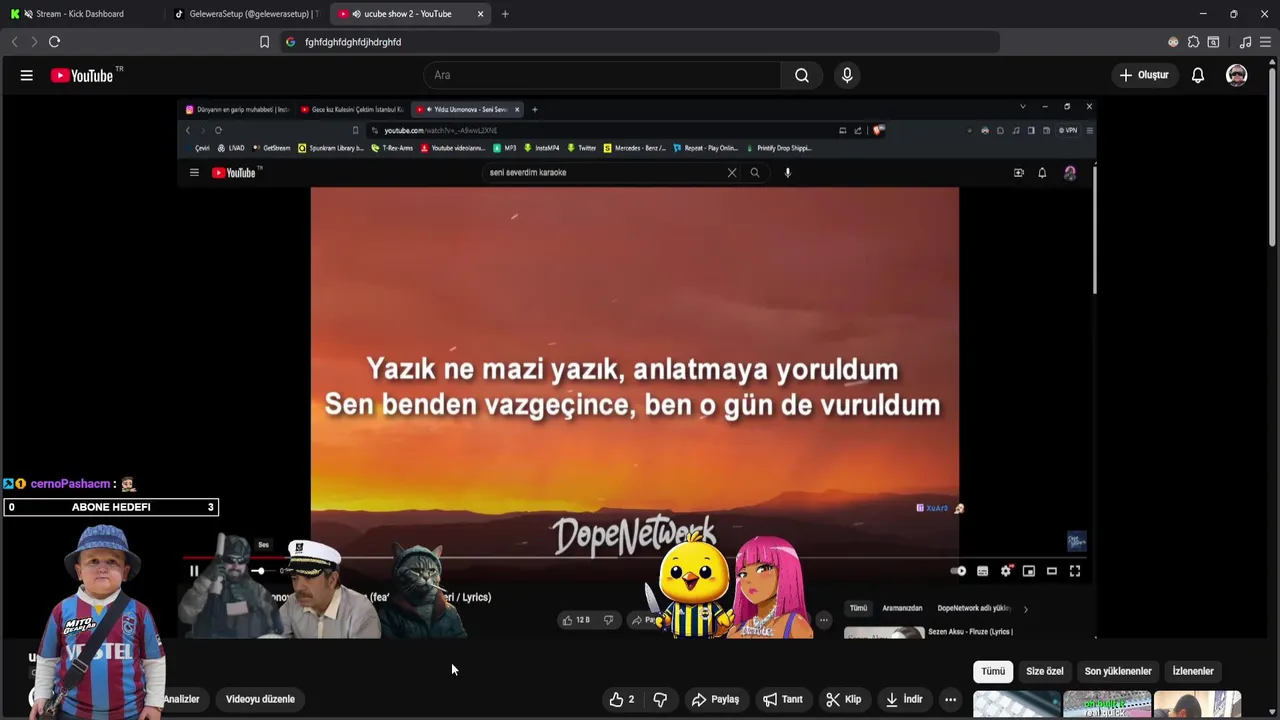The height and width of the screenshot is (720, 1280).
Task: Click the inner VPN button
Action: point(1068,130)
